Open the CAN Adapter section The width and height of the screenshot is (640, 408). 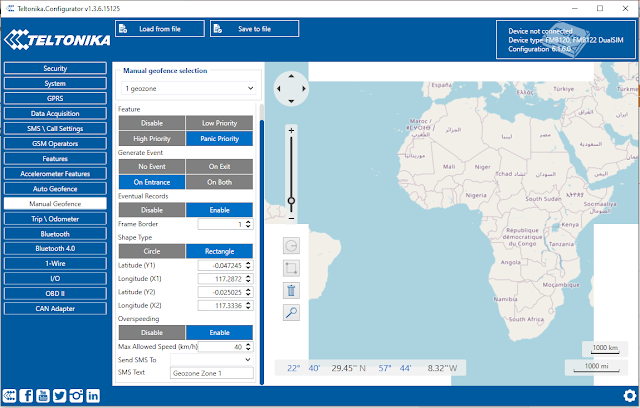(x=55, y=309)
